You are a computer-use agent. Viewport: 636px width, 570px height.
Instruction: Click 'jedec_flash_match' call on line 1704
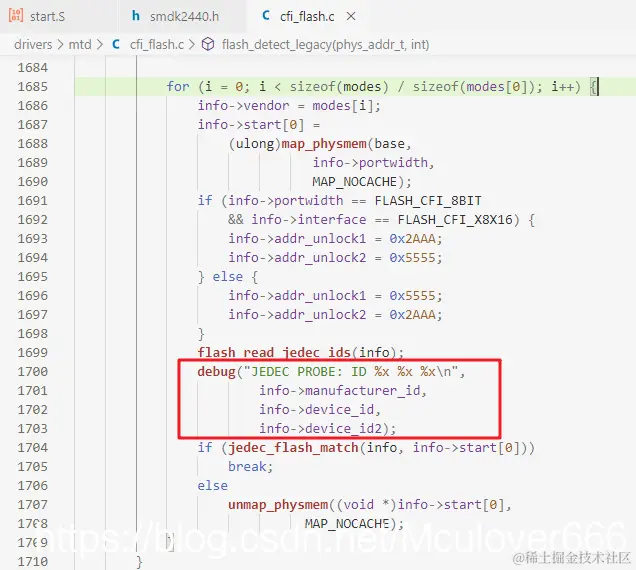(293, 447)
